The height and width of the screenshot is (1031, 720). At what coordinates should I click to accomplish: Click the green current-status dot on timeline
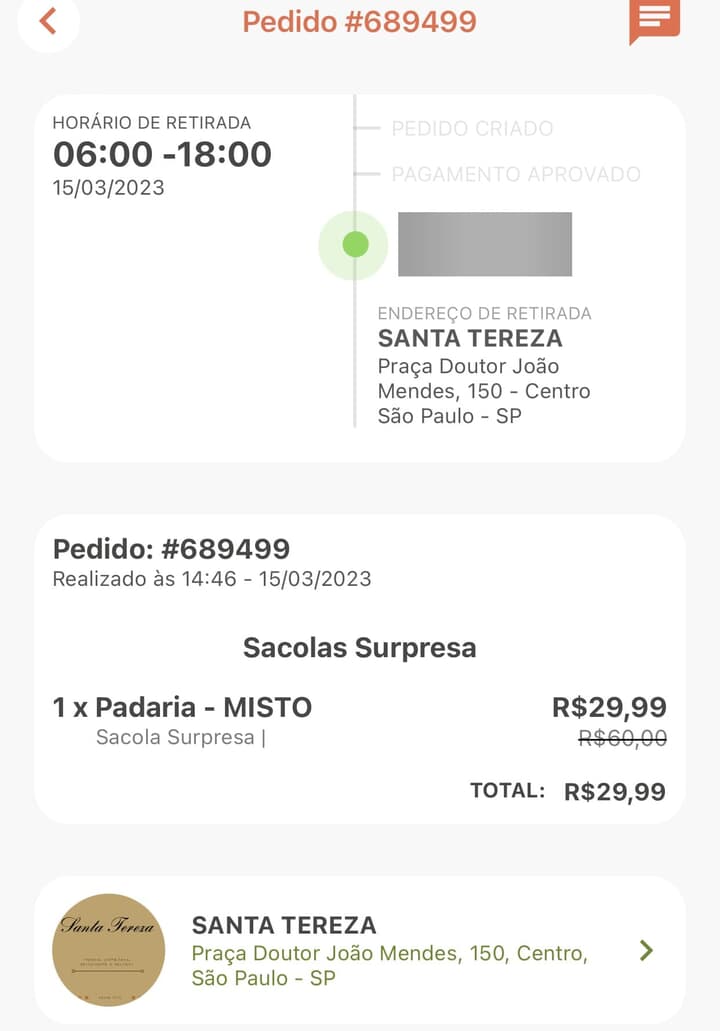[x=355, y=244]
